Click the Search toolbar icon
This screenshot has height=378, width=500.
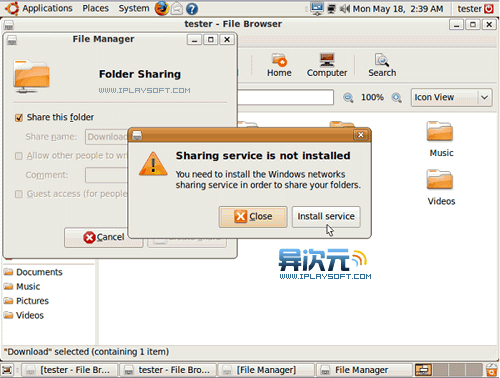pyautogui.click(x=382, y=65)
